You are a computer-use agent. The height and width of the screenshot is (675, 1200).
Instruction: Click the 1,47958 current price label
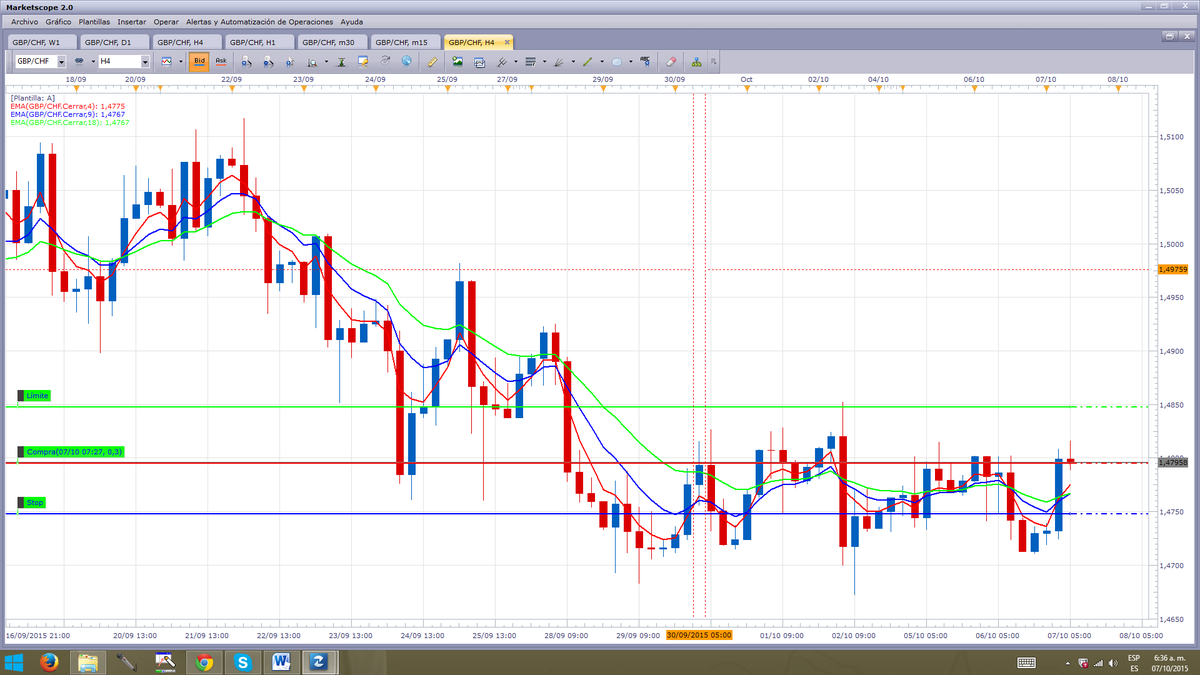pyautogui.click(x=1171, y=462)
